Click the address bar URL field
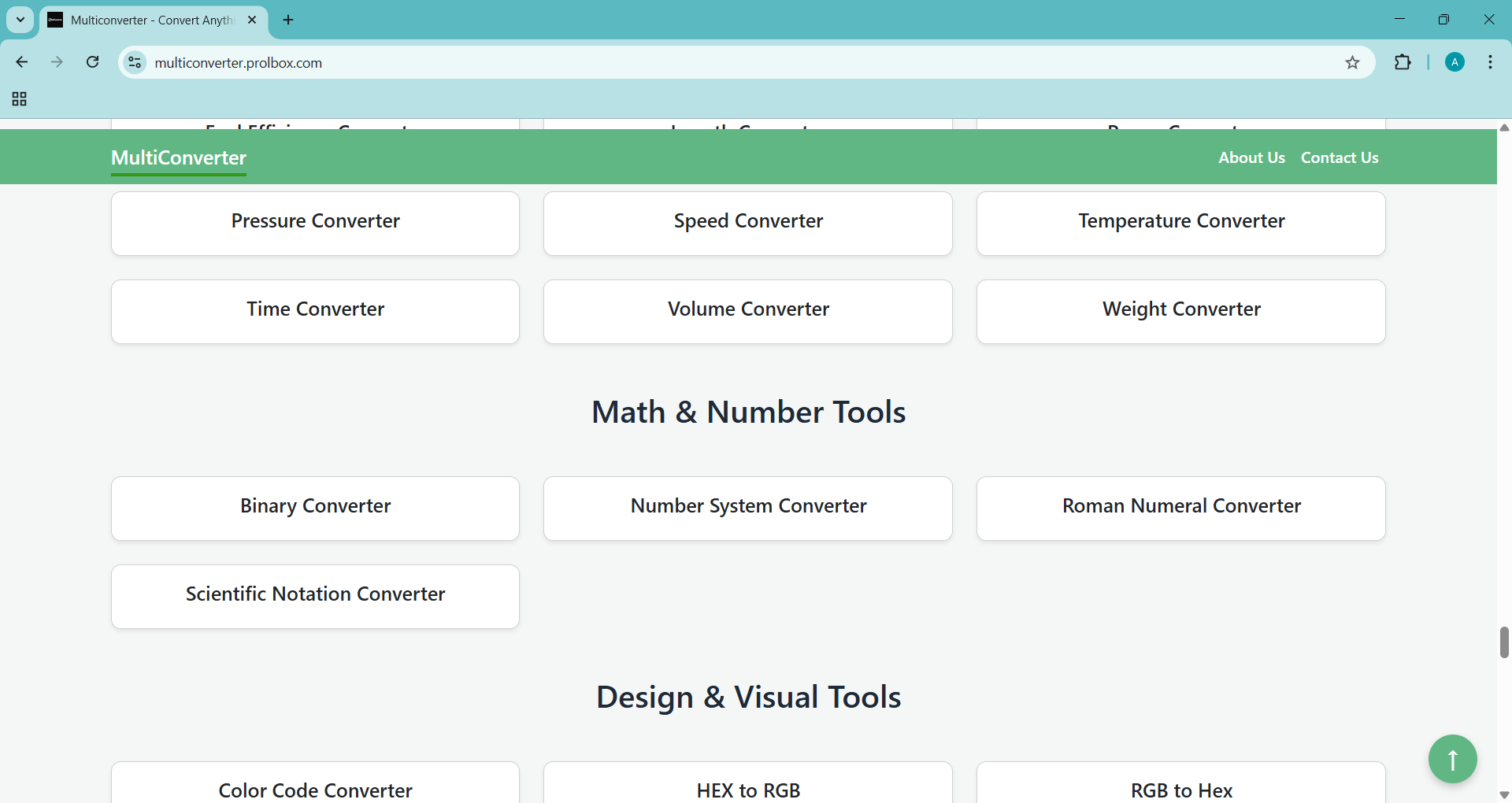 click(709, 63)
